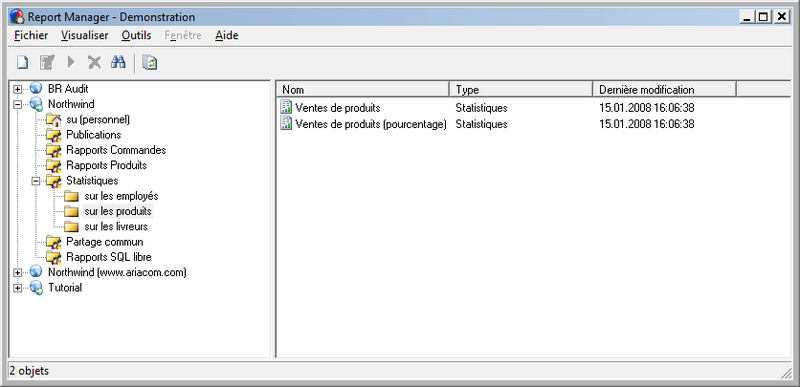Click the Rapports Produits folder icon
Image resolution: width=800 pixels, height=387 pixels.
click(54, 166)
